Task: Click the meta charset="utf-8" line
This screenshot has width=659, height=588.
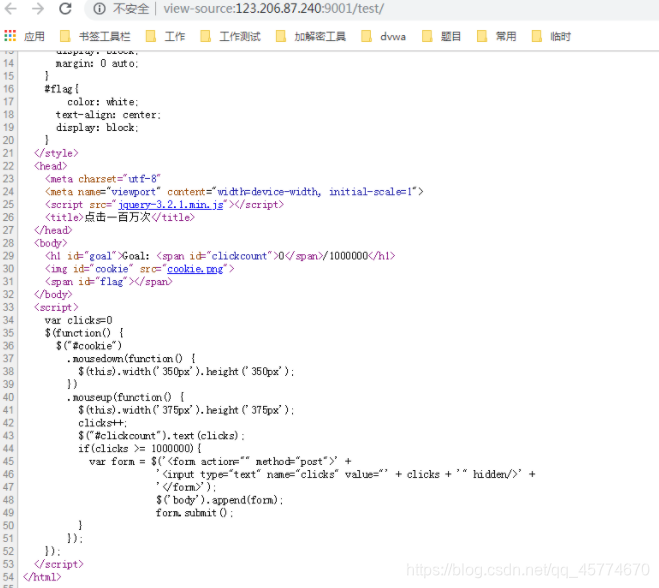Action: click(x=103, y=179)
